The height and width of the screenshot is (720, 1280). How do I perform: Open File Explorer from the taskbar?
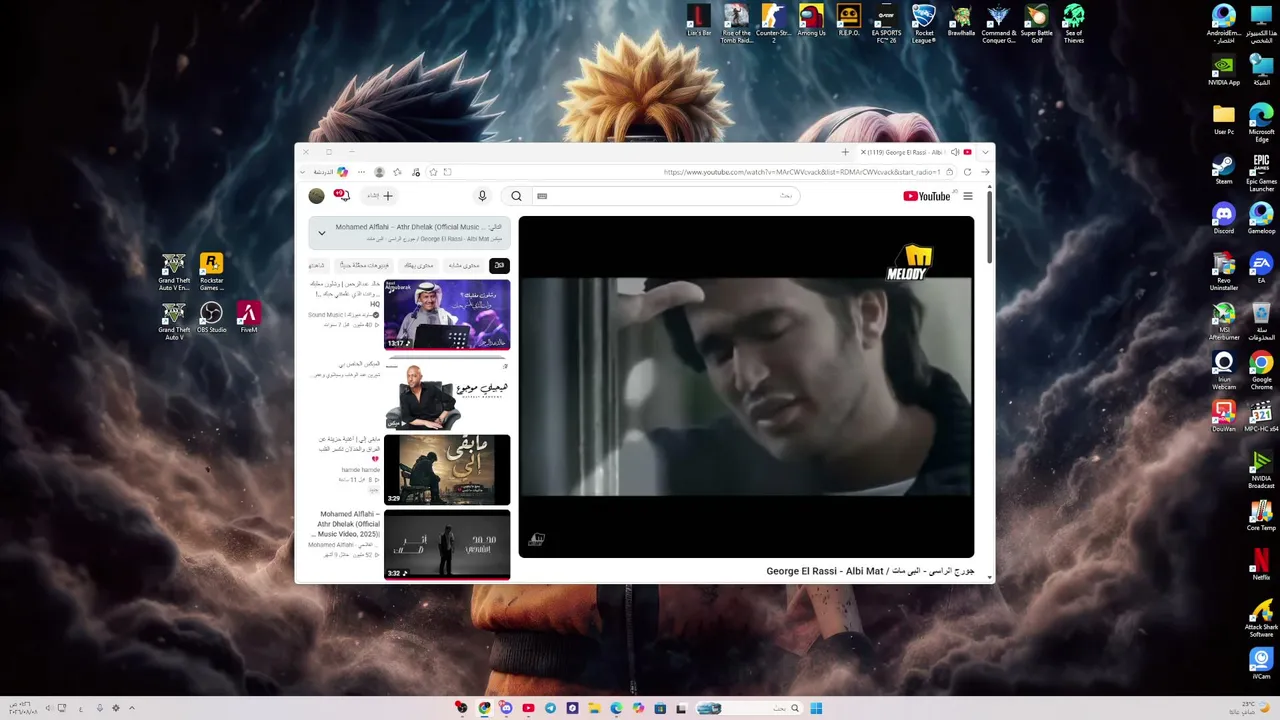coord(594,708)
